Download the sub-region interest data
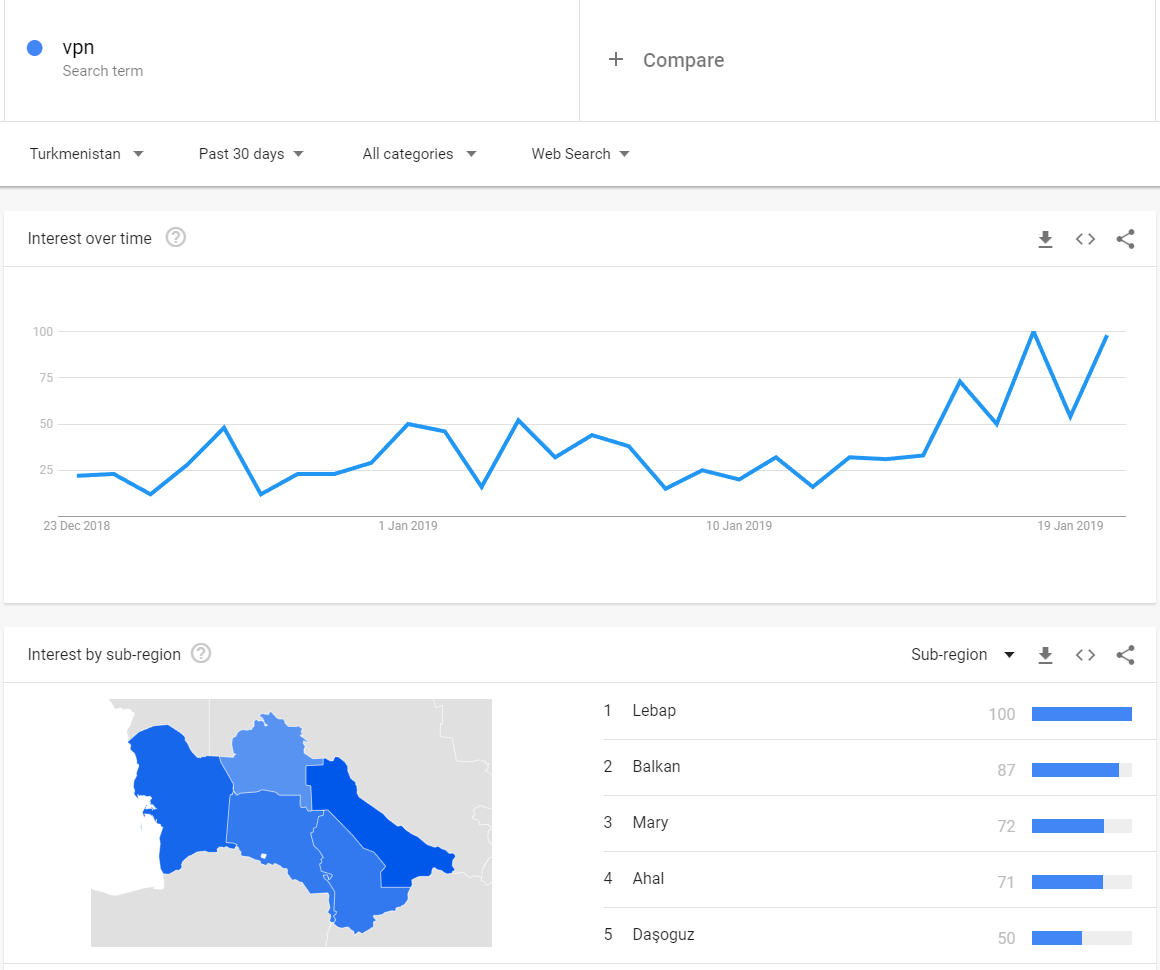This screenshot has height=970, width=1160. [1045, 655]
